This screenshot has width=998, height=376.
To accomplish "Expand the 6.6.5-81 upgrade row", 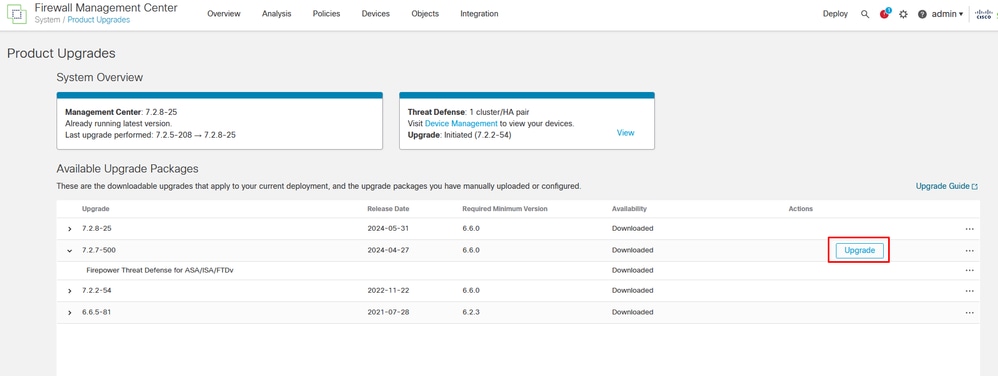I will pyautogui.click(x=69, y=312).
